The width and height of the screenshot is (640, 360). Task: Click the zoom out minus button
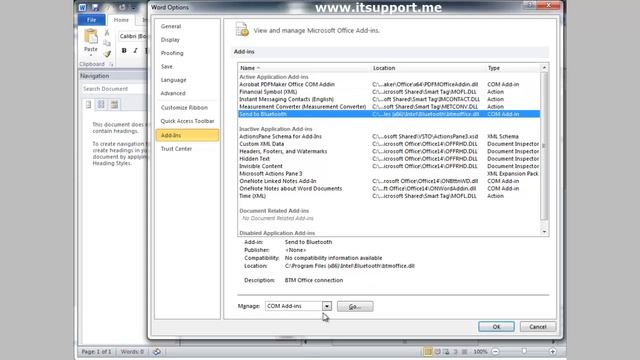pos(496,351)
